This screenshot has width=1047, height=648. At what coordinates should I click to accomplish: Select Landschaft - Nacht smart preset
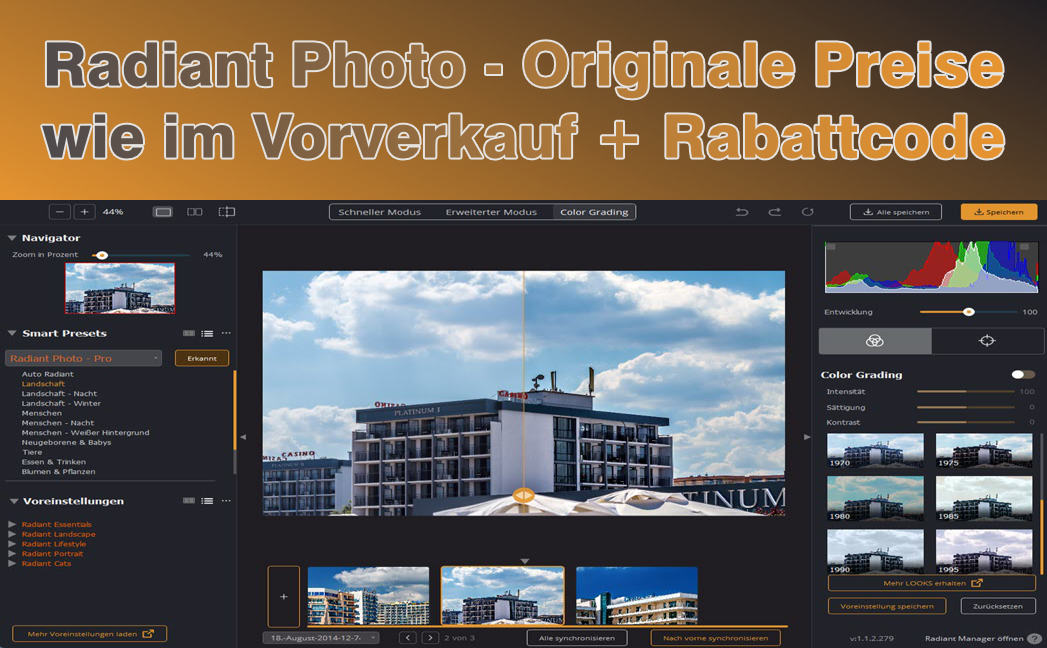59,393
